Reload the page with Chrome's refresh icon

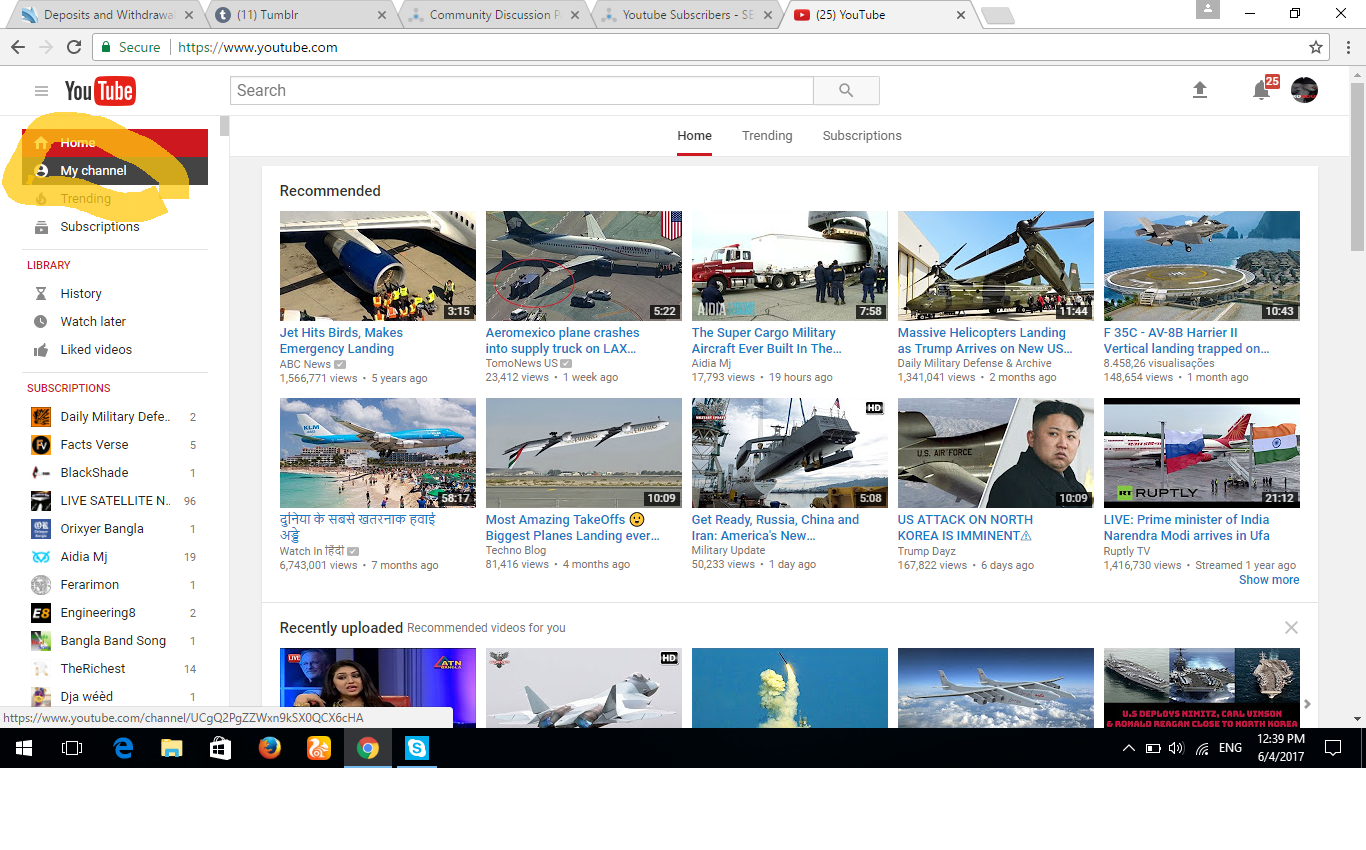[74, 47]
